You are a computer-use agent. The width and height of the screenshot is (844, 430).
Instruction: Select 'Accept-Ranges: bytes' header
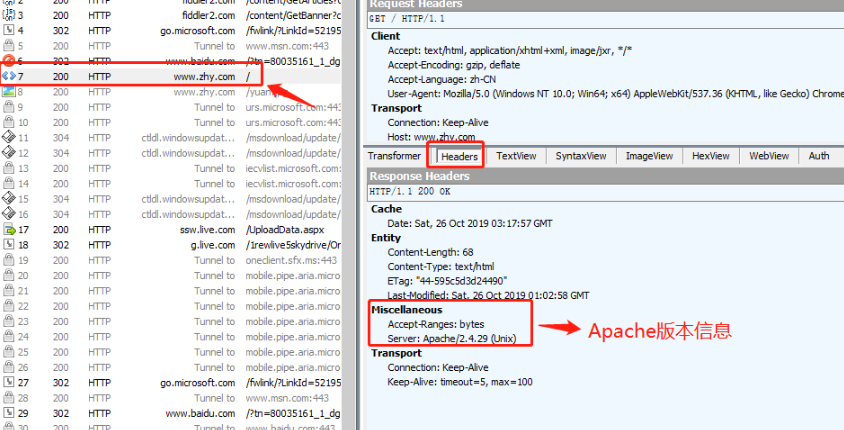point(435,325)
